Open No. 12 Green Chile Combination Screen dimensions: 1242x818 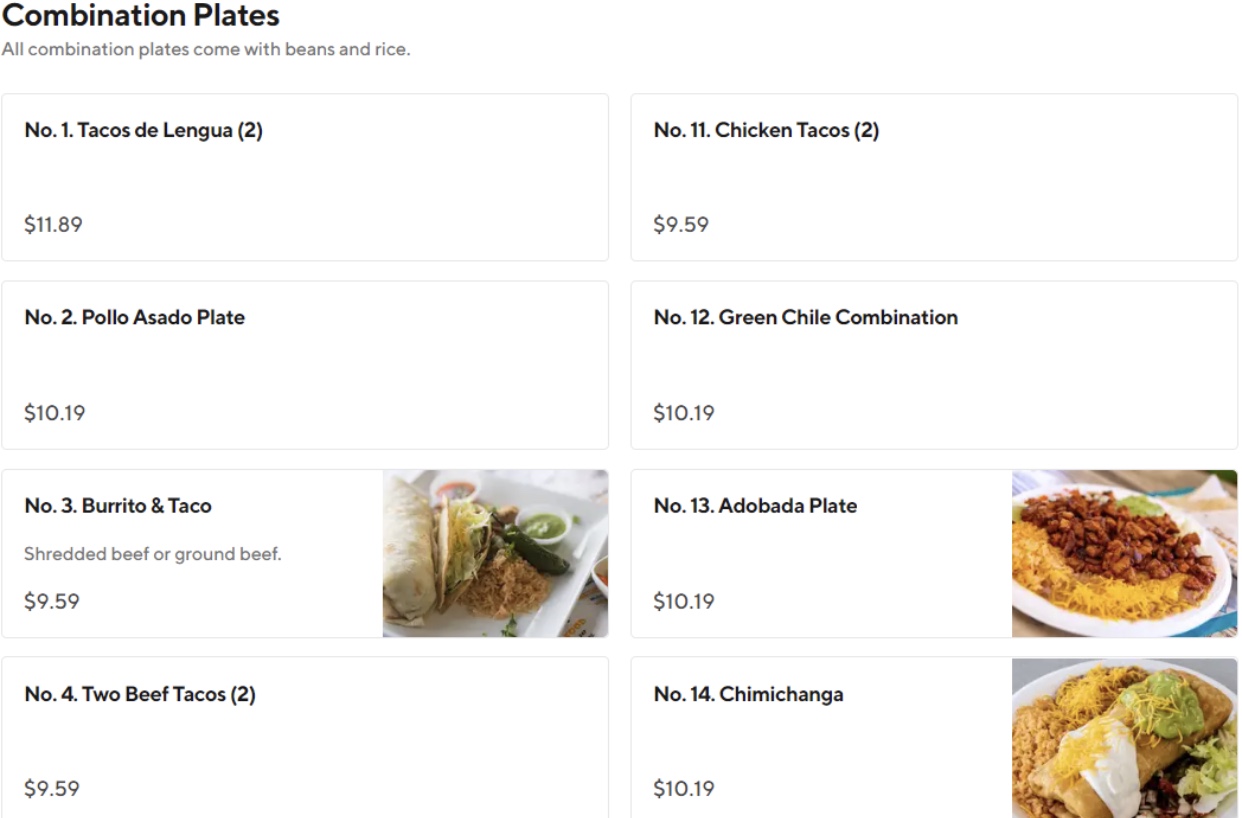[x=805, y=317]
